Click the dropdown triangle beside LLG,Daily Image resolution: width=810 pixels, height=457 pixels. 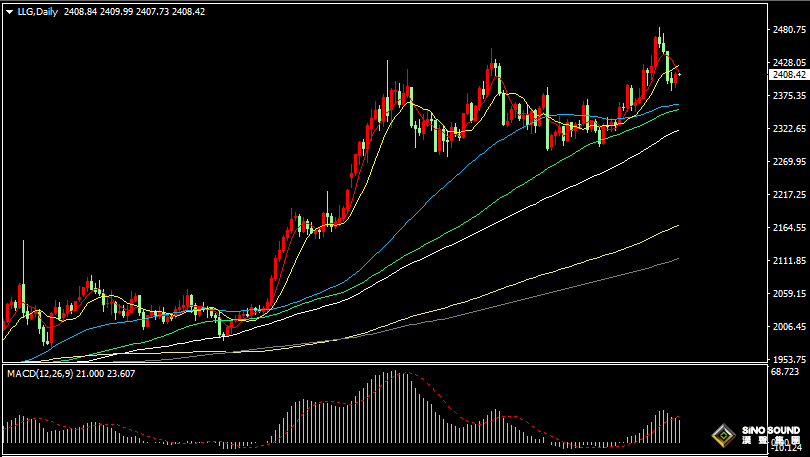point(8,12)
